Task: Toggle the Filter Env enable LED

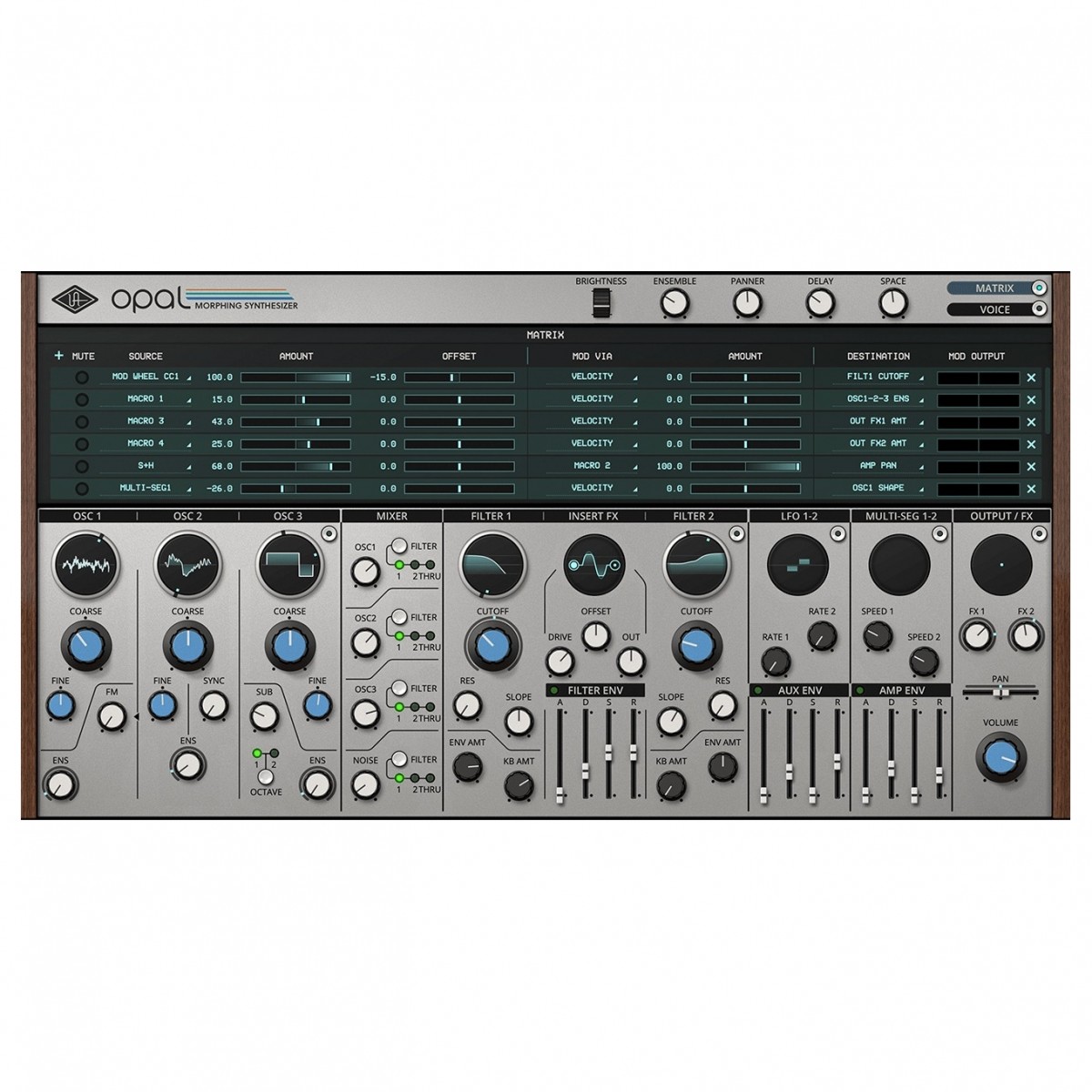Action: coord(552,691)
